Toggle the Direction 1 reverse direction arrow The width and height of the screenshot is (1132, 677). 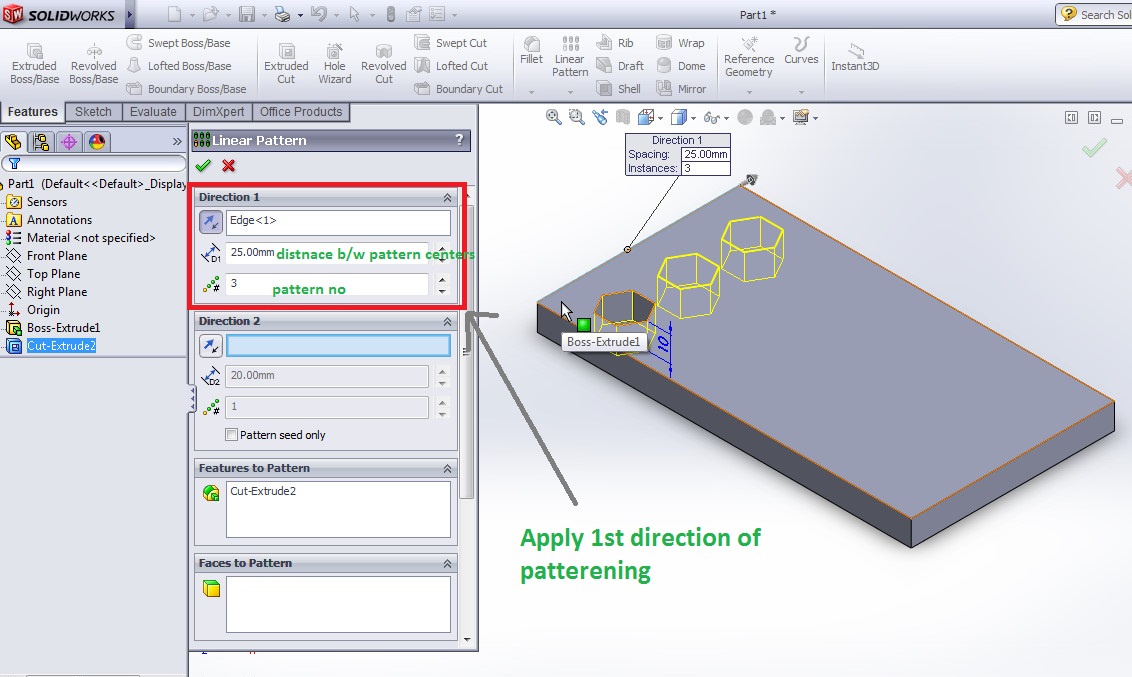point(210,222)
